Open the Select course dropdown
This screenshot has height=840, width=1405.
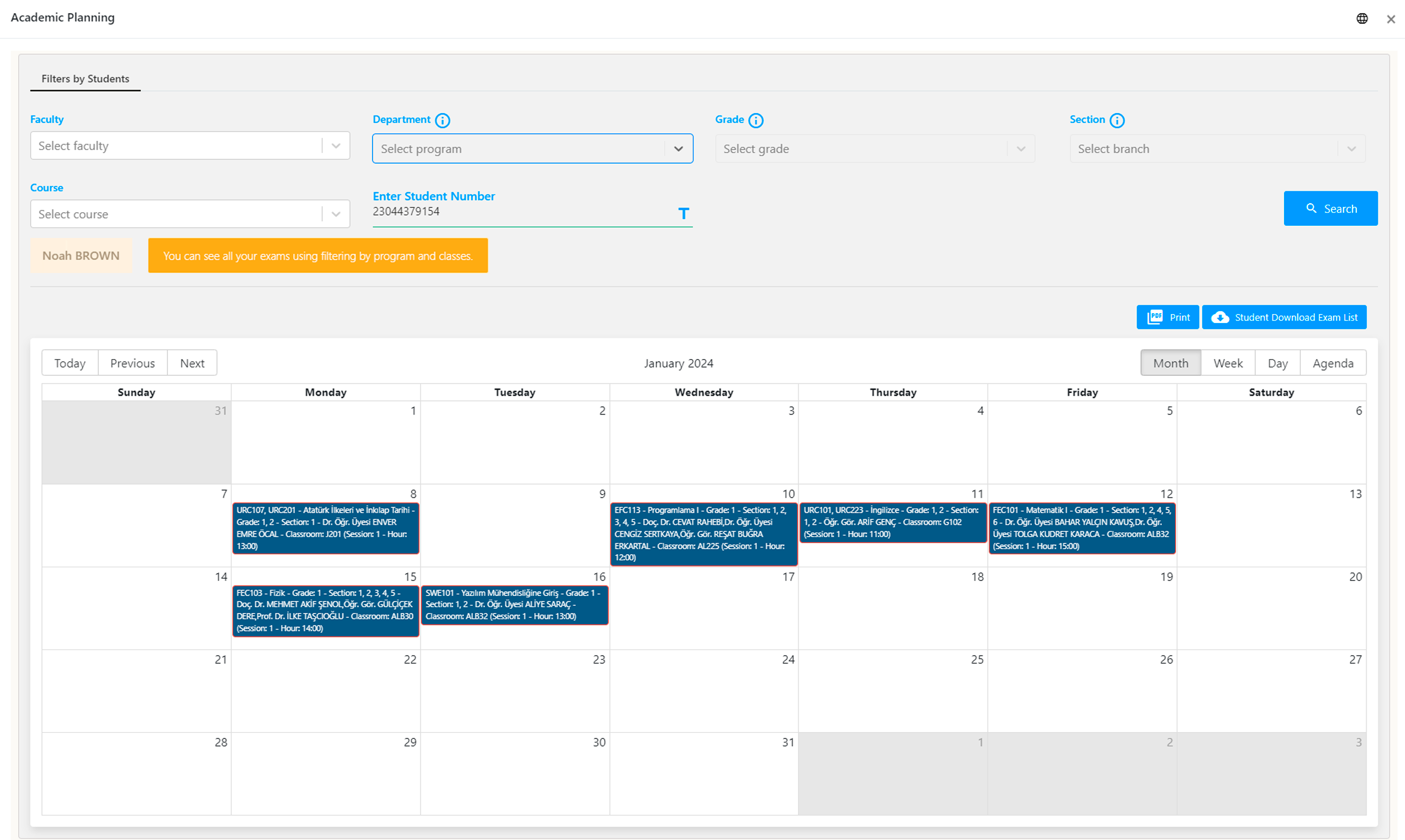(190, 214)
